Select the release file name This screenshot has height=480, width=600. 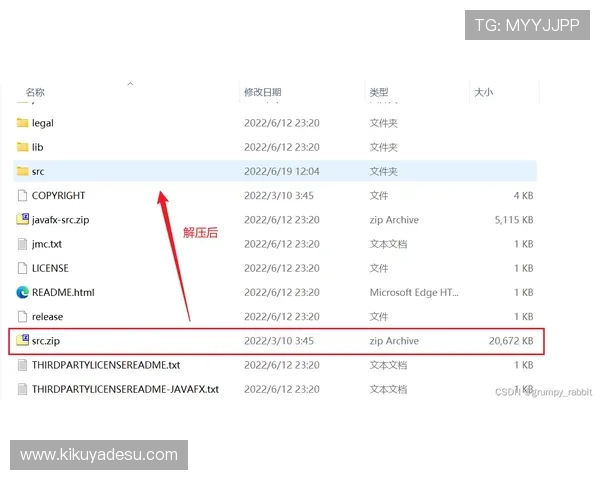47,317
